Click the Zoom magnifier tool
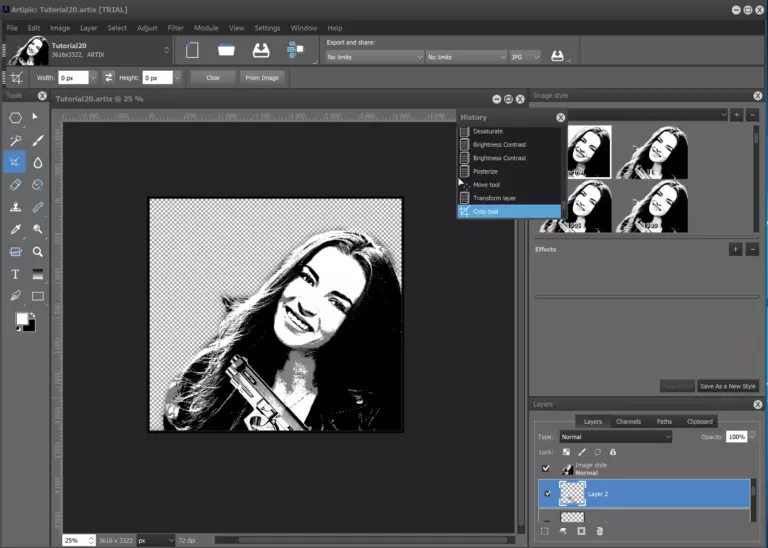This screenshot has height=548, width=768. [x=38, y=252]
